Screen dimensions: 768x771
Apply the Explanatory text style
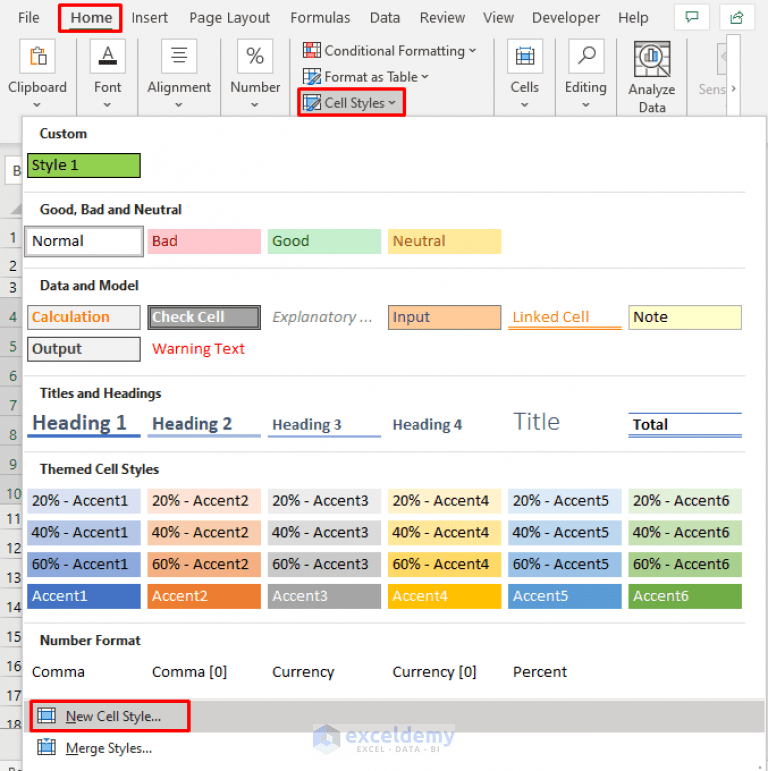[x=324, y=317]
